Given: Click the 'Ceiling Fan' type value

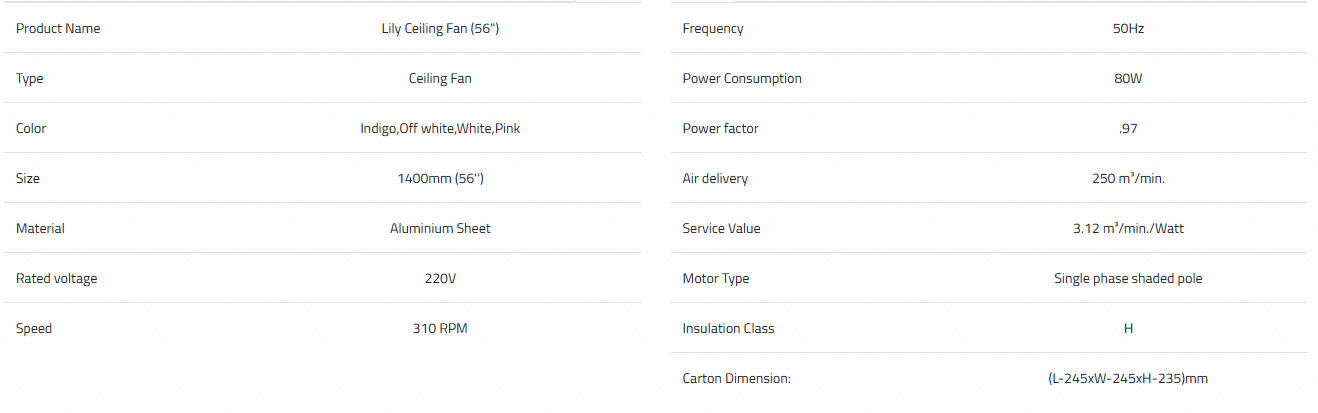Looking at the screenshot, I should (440, 79).
